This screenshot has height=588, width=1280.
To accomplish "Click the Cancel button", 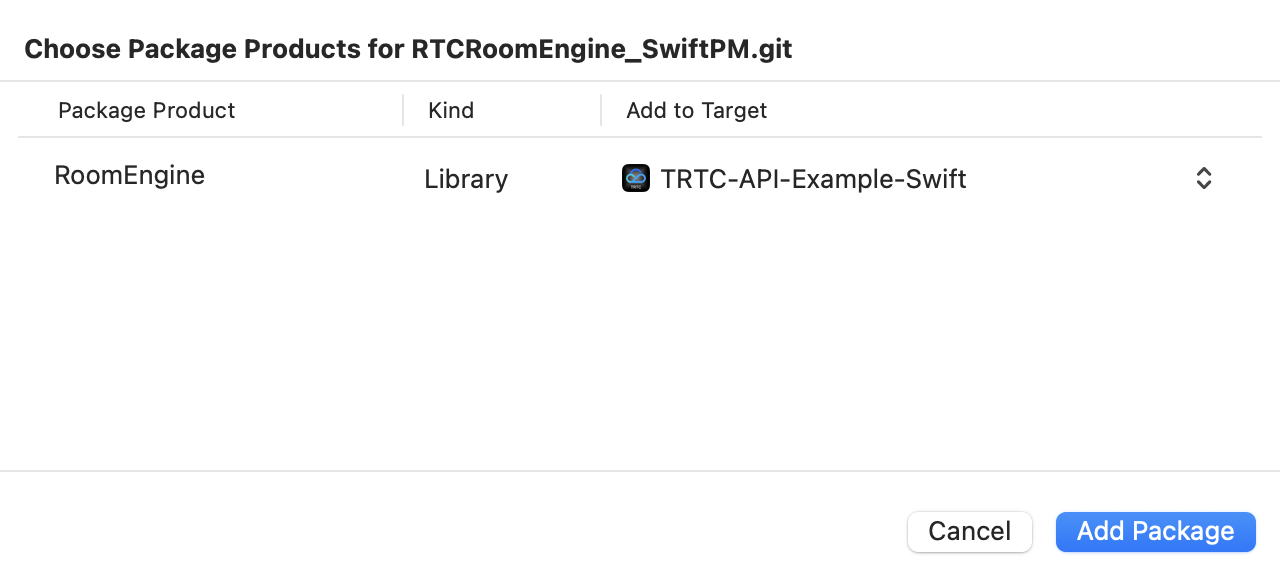I will 969,531.
